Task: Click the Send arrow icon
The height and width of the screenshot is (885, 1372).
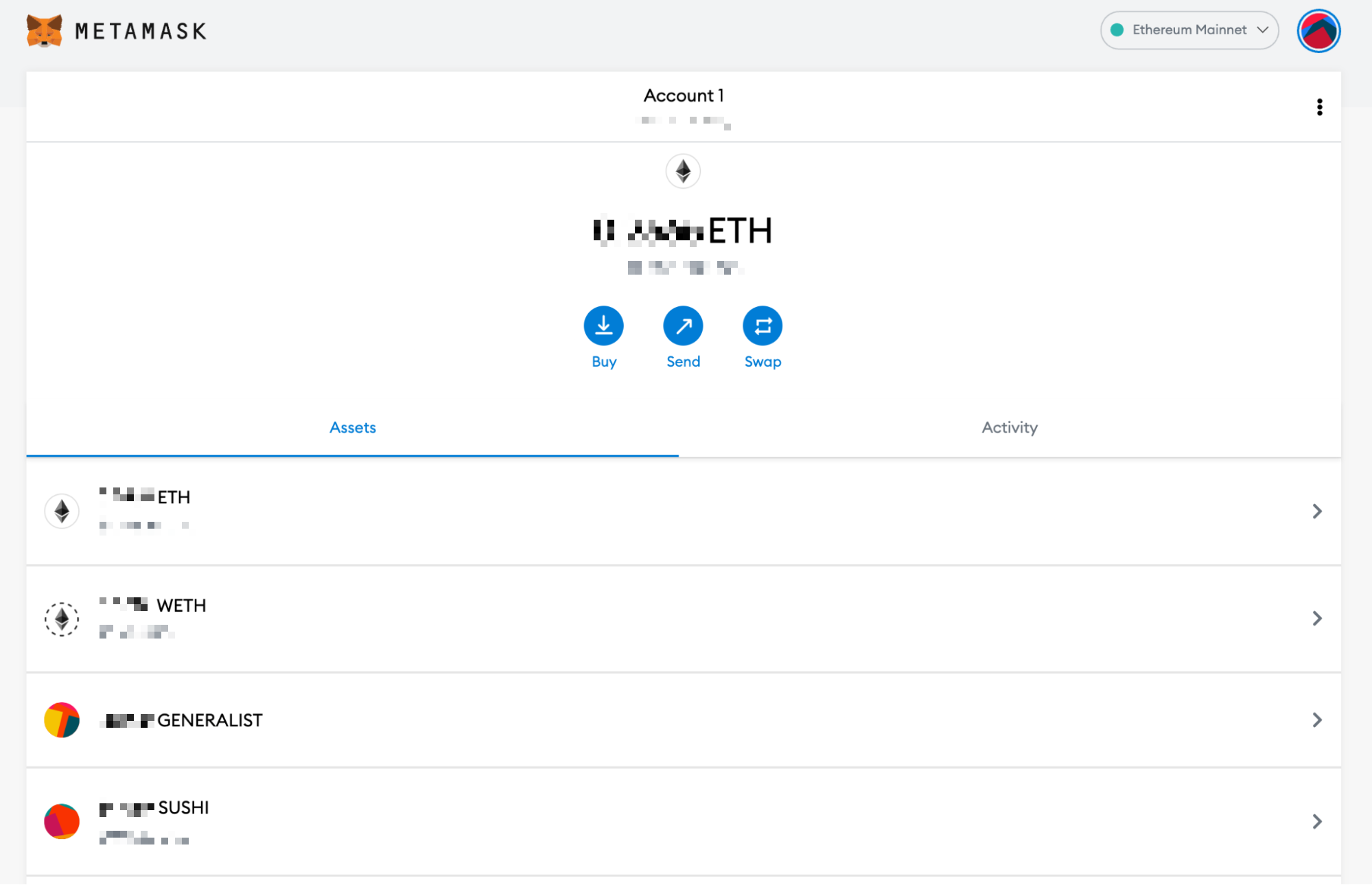Action: tap(683, 325)
